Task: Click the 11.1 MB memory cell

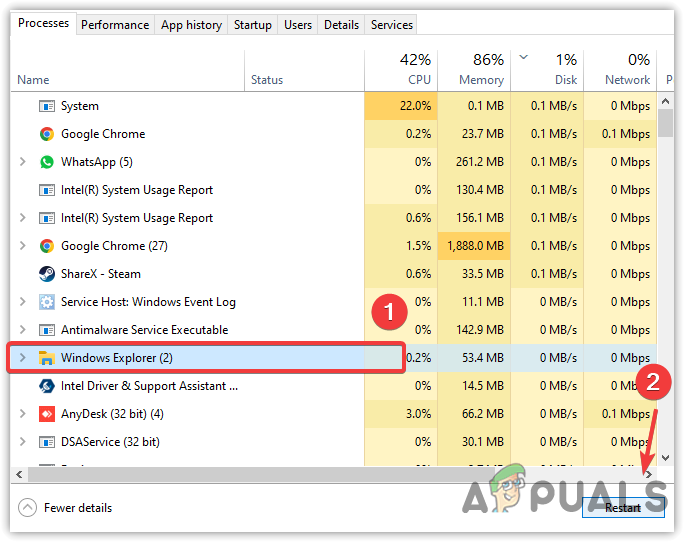Action: [x=474, y=302]
